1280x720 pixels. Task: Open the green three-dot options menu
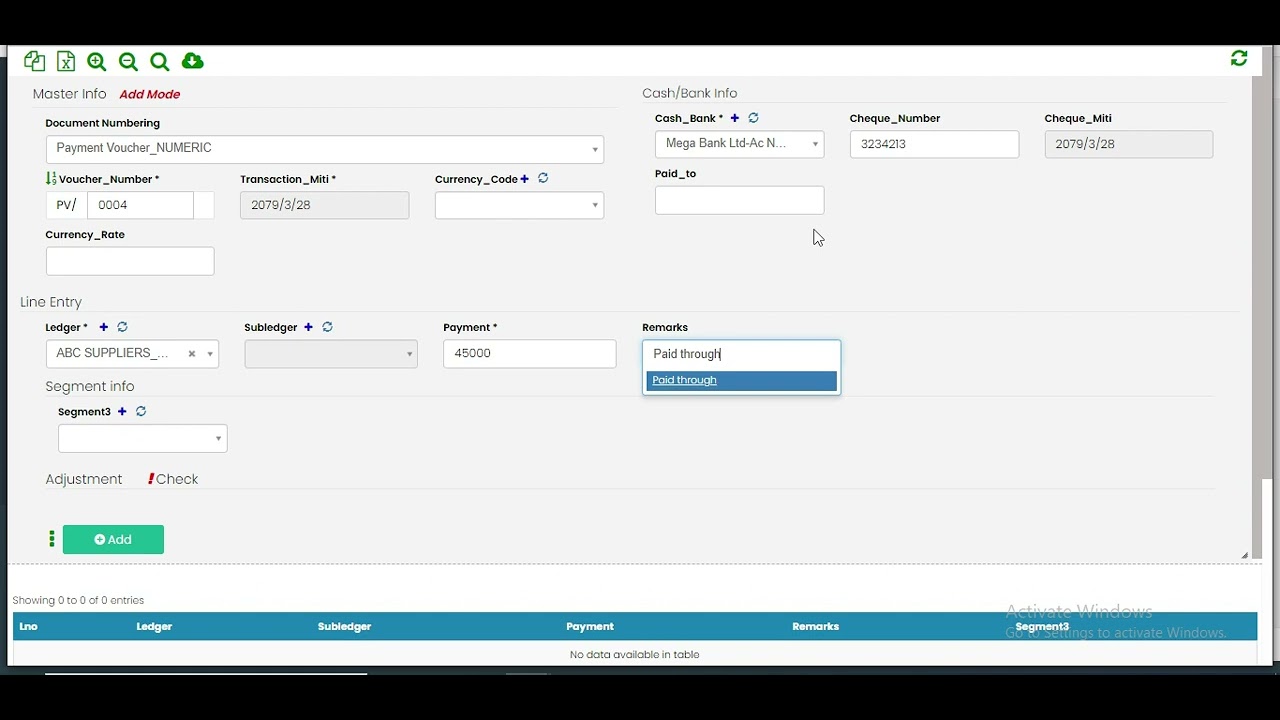52,539
